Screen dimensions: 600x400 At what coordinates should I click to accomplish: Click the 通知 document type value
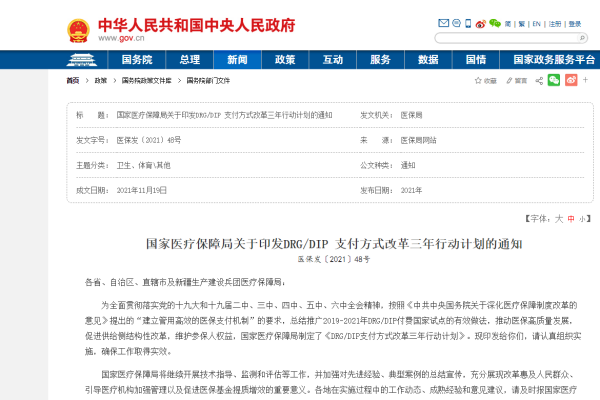(408, 165)
